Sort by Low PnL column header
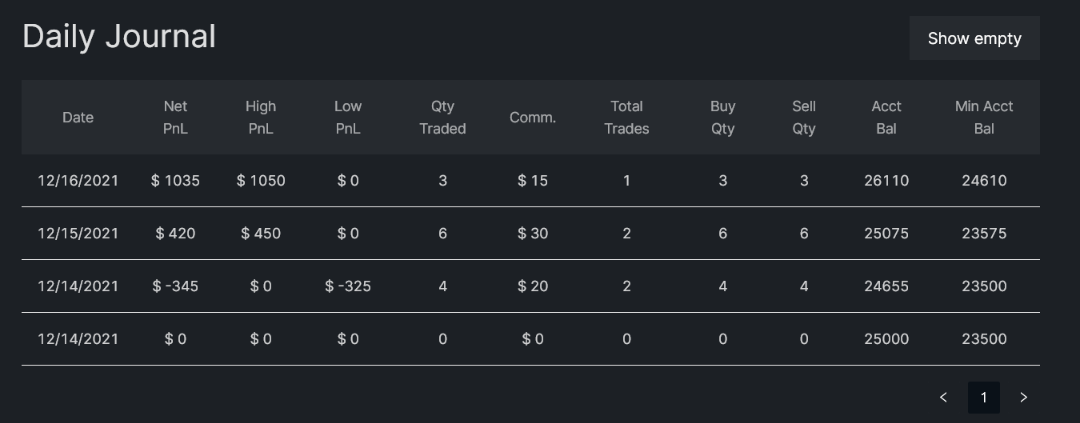This screenshot has height=423, width=1080. coord(348,118)
